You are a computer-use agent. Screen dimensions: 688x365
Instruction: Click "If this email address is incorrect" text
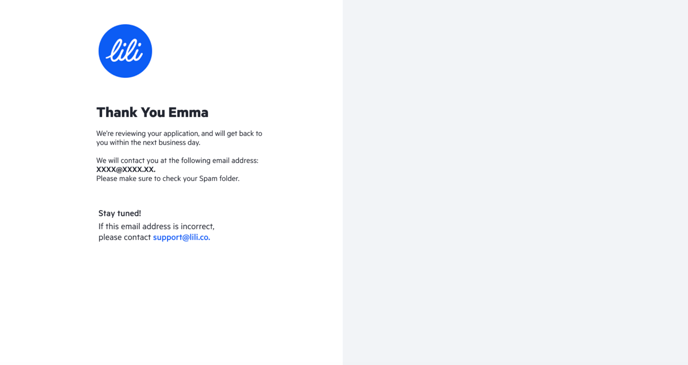tap(156, 226)
